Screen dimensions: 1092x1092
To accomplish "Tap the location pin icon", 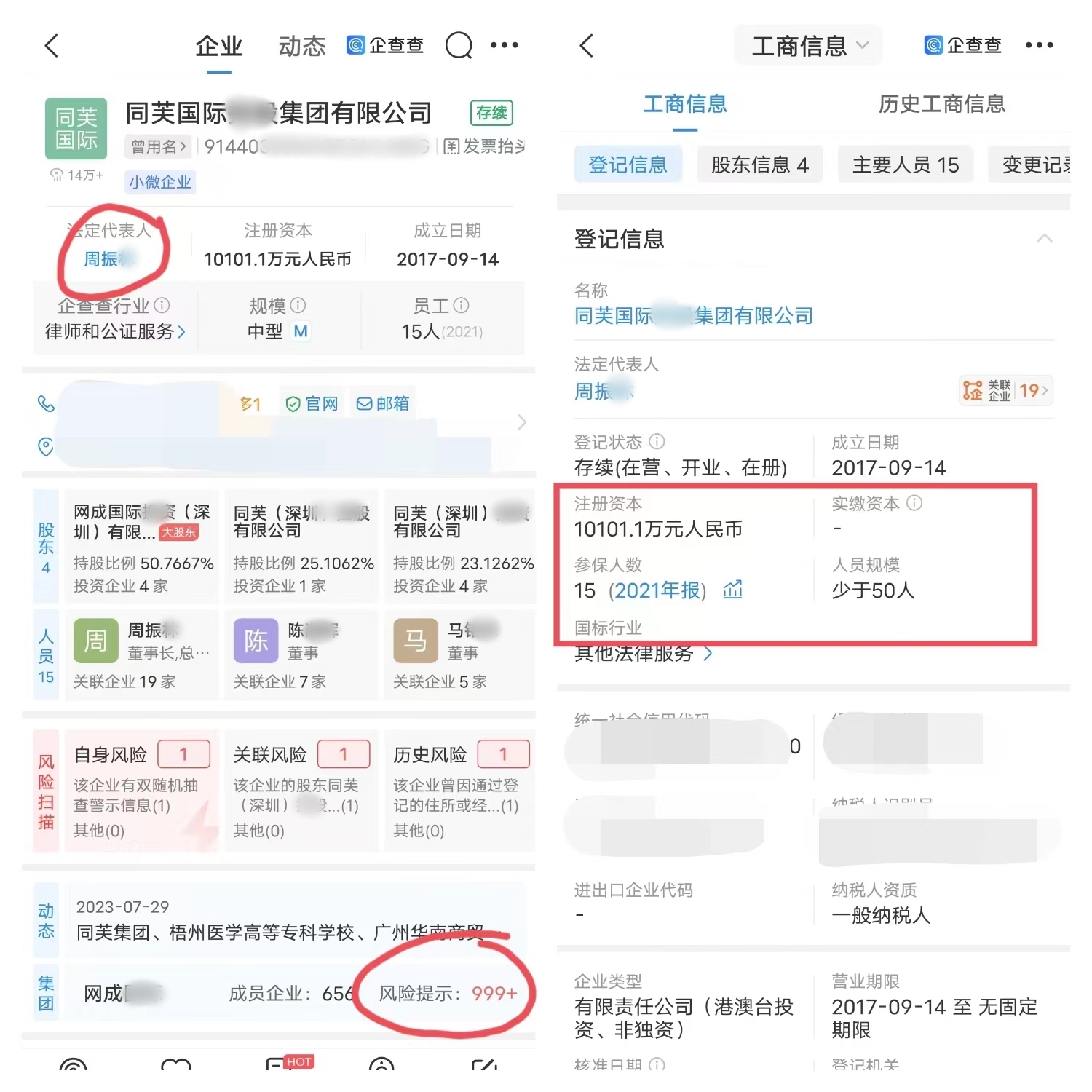I will point(46,446).
